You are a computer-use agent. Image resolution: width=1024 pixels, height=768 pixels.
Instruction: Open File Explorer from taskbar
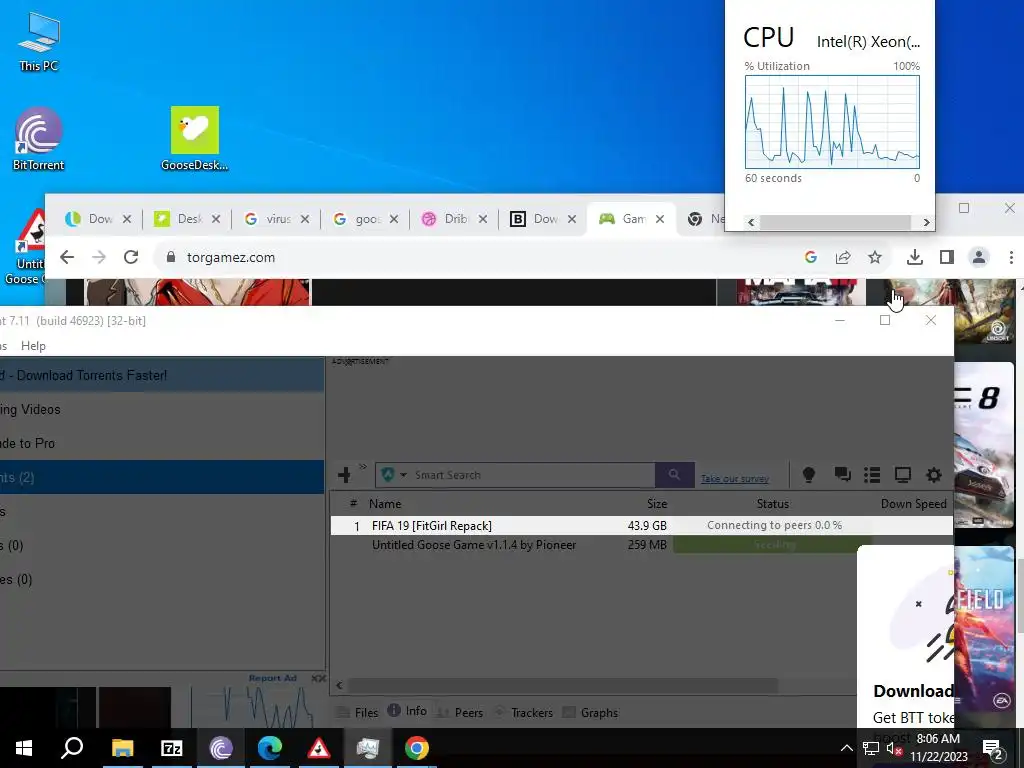coord(122,748)
